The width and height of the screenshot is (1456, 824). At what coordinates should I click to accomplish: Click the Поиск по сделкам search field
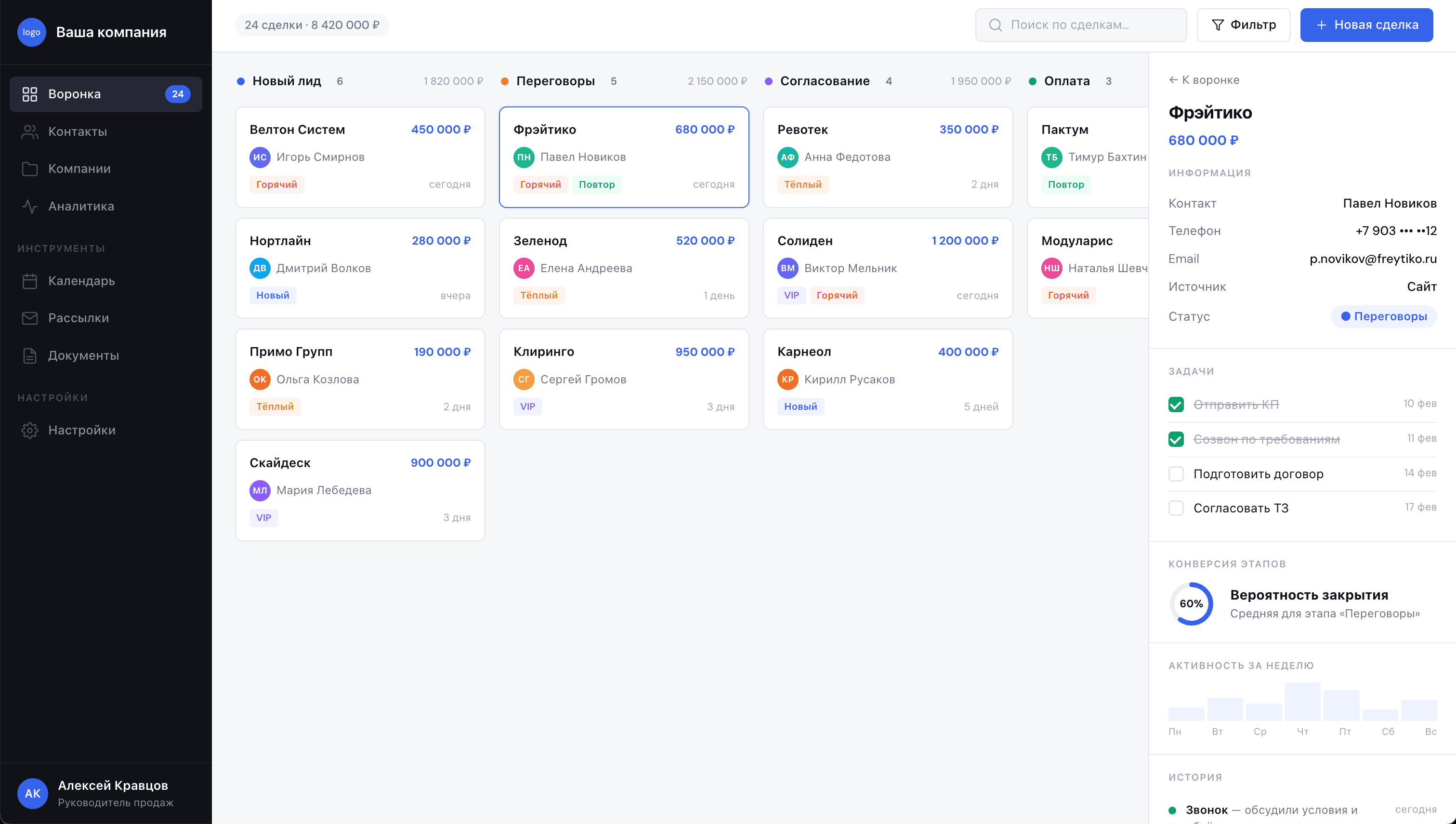(x=1080, y=25)
